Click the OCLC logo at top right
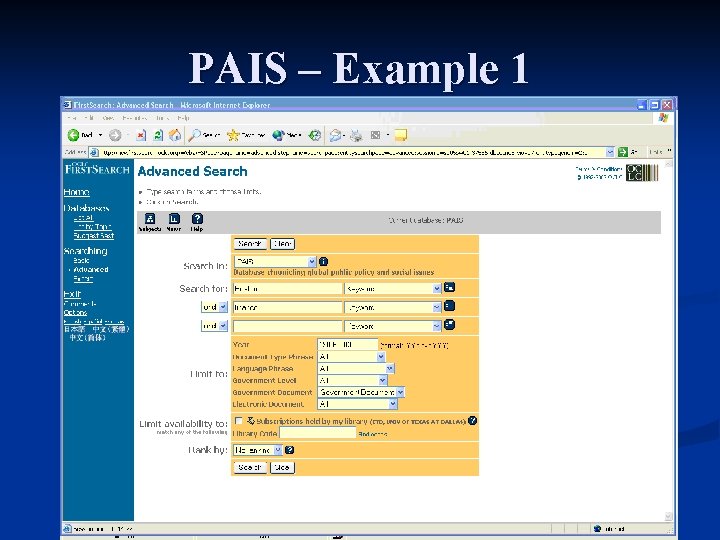Image resolution: width=720 pixels, height=540 pixels. (x=642, y=173)
